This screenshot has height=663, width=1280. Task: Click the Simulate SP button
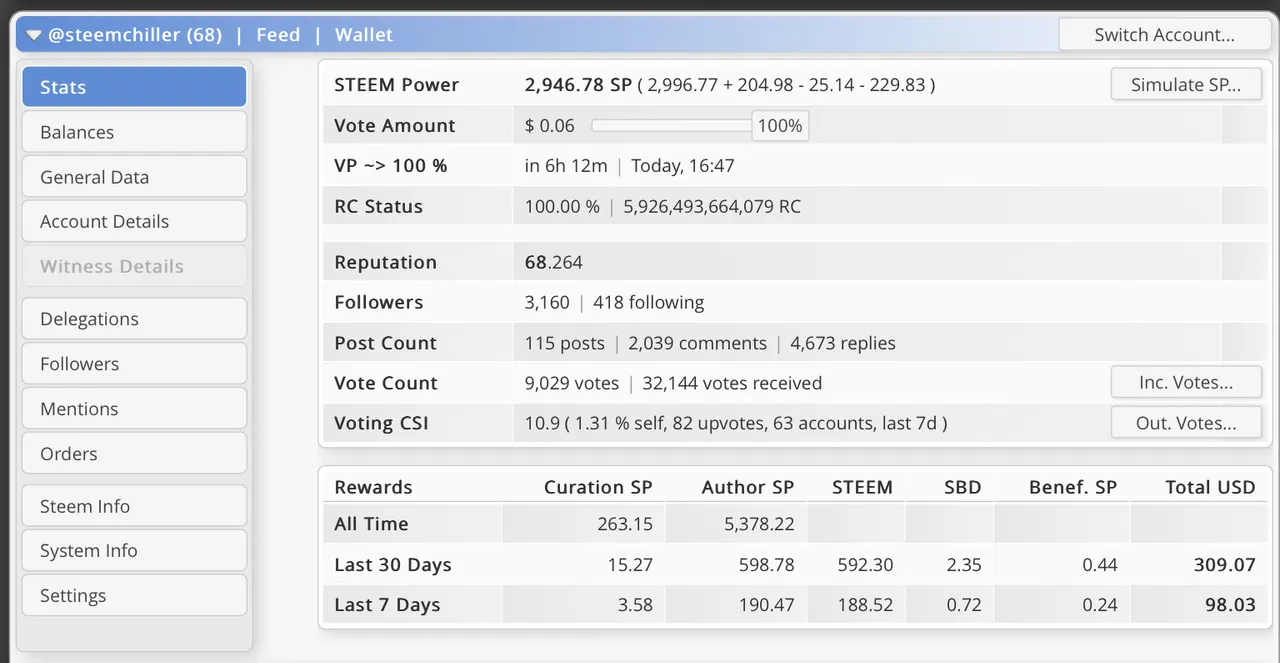(1186, 85)
